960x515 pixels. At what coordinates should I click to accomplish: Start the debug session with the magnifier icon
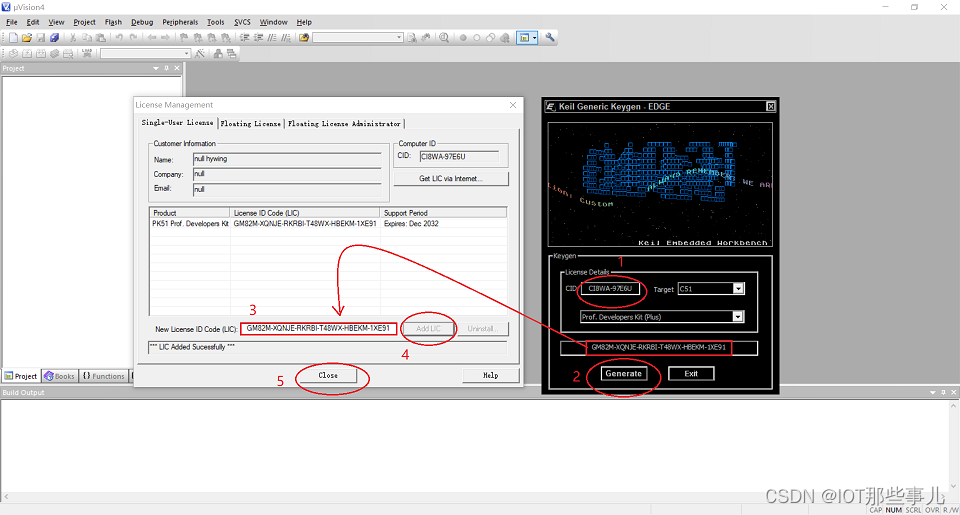(x=444, y=37)
